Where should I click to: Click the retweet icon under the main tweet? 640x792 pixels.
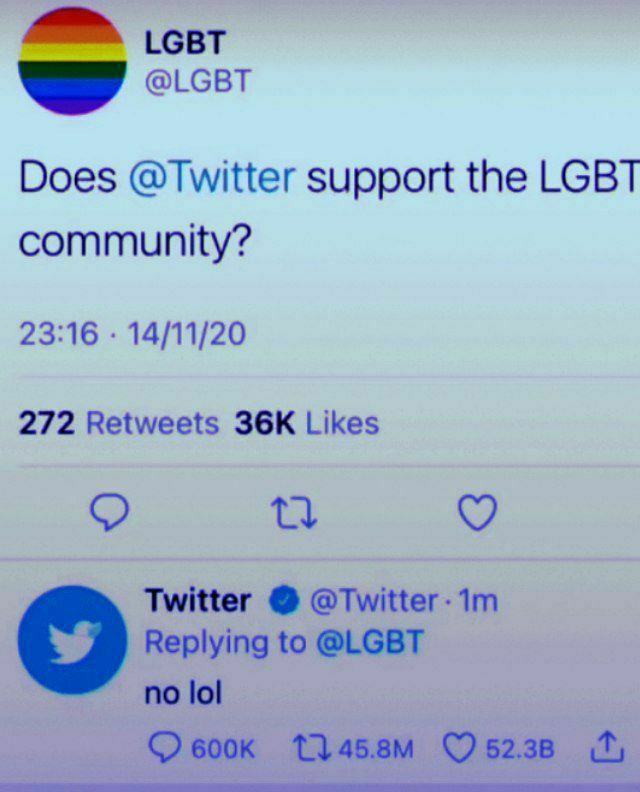[294, 513]
